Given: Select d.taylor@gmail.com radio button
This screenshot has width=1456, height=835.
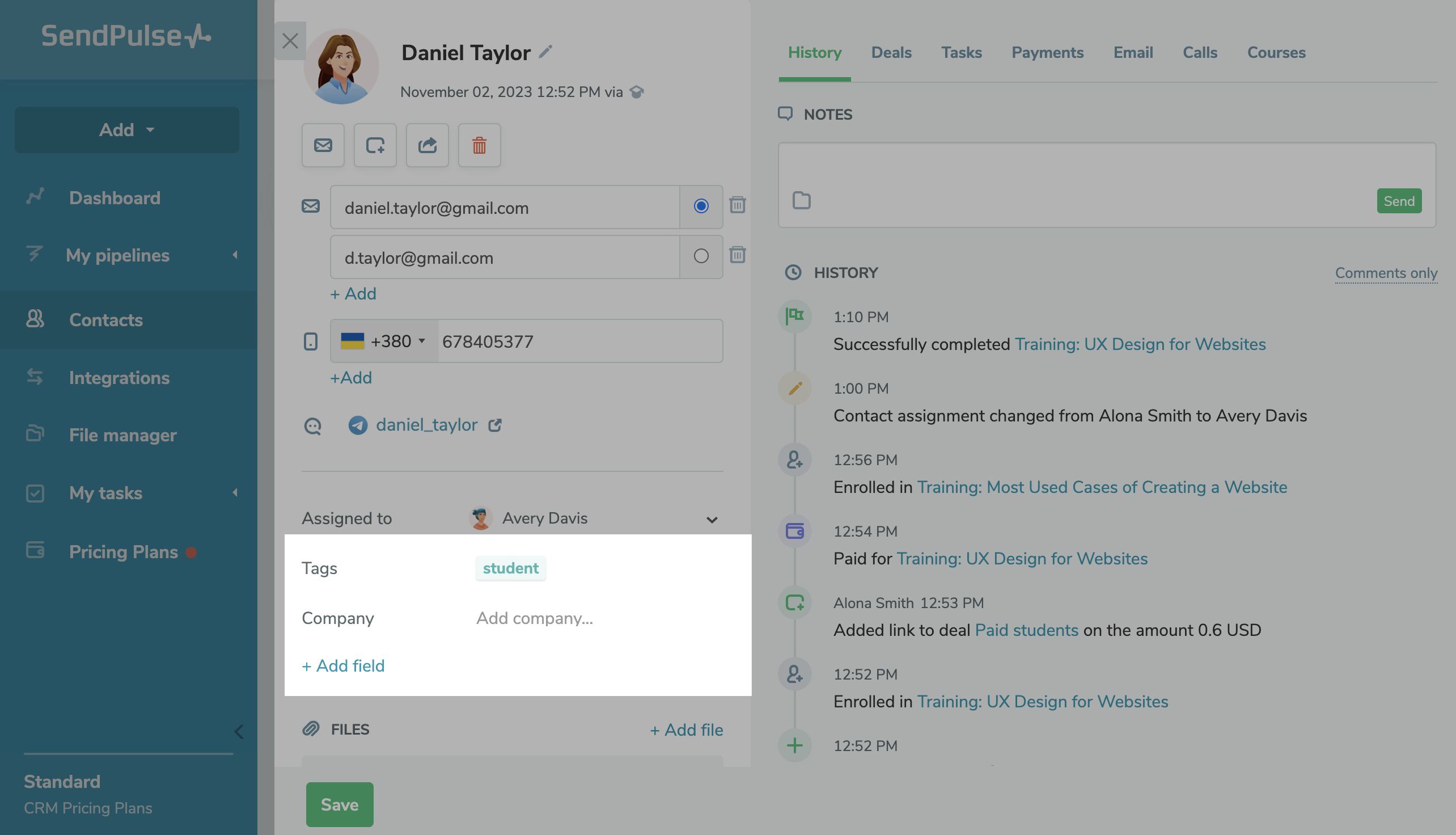Looking at the screenshot, I should 700,256.
